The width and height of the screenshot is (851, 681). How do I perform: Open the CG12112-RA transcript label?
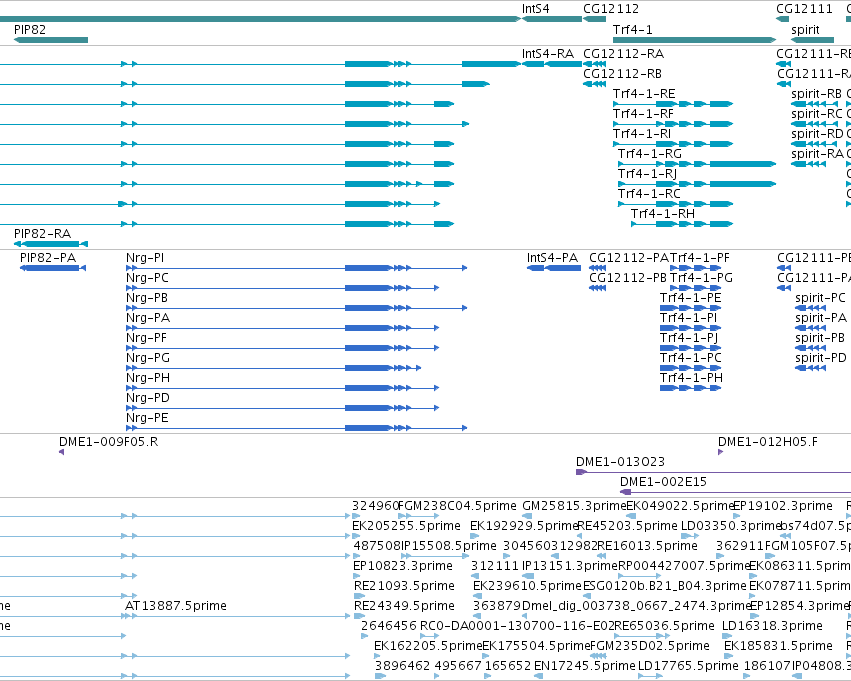623,53
